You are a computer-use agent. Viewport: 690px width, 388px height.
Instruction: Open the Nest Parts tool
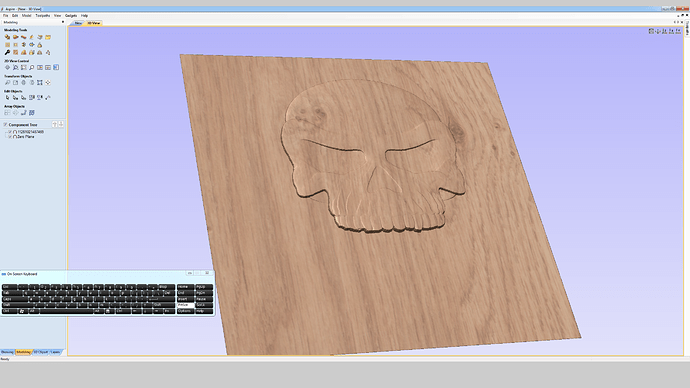click(x=32, y=113)
